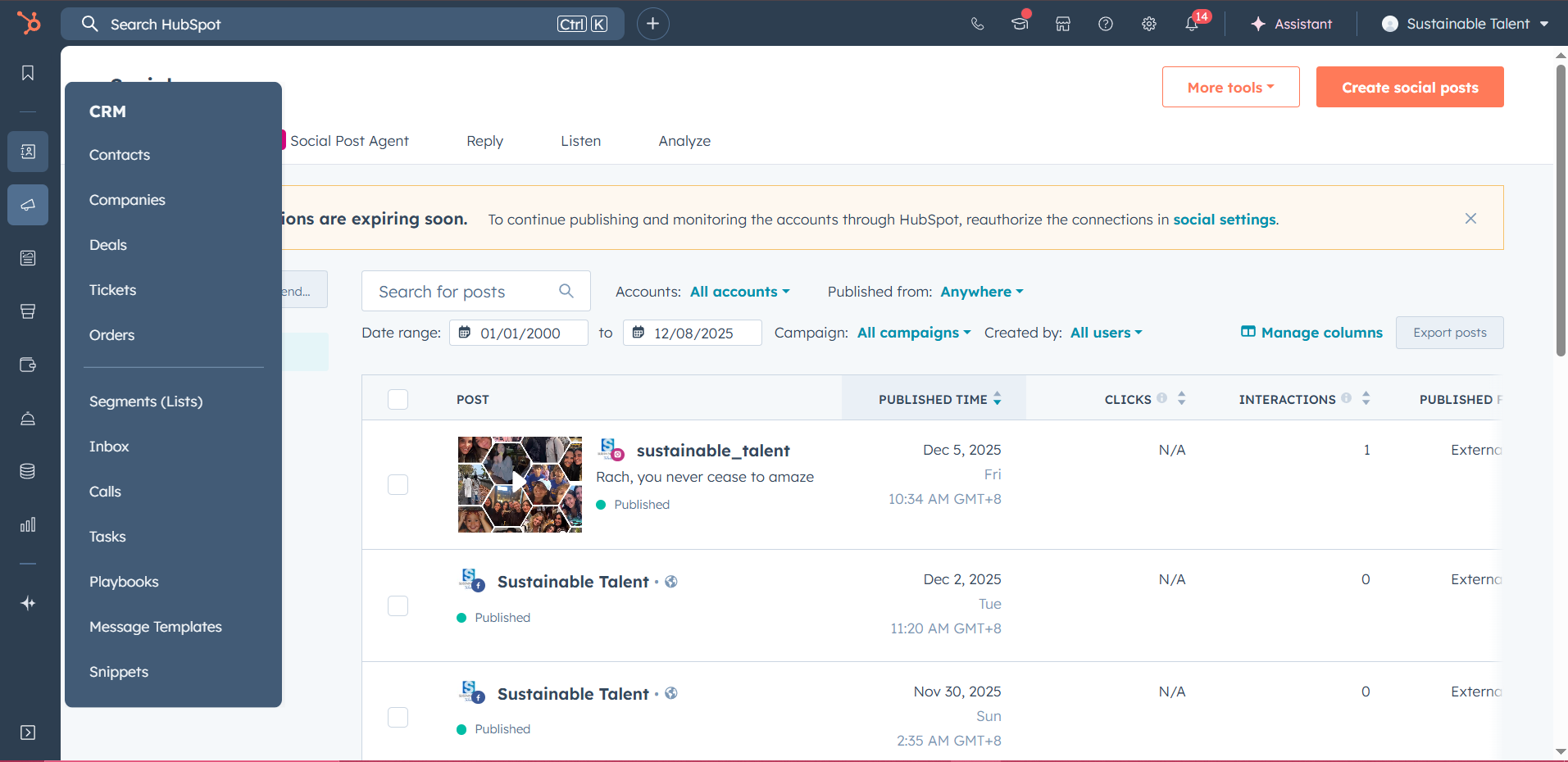Open end date picker 12/08/2025
Image resolution: width=1568 pixels, height=762 pixels.
click(x=693, y=333)
